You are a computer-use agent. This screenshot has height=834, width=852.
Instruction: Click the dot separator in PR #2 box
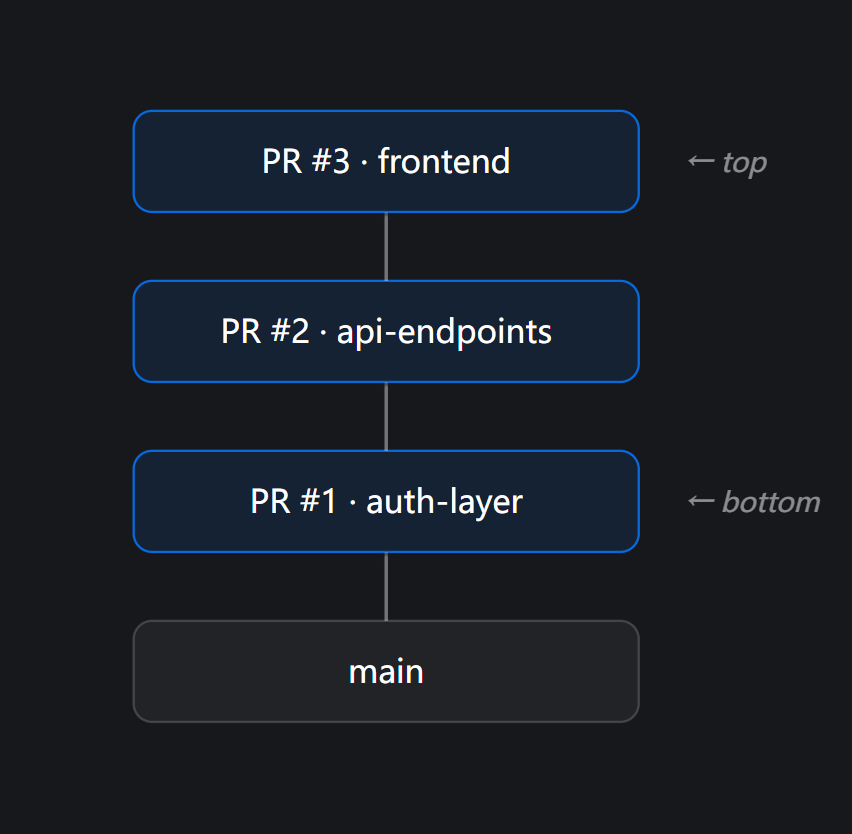[x=323, y=332]
